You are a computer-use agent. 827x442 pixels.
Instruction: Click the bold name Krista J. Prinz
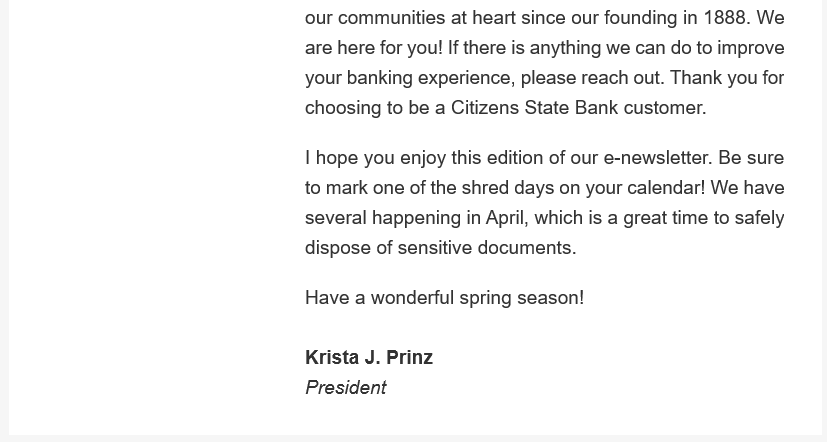369,358
